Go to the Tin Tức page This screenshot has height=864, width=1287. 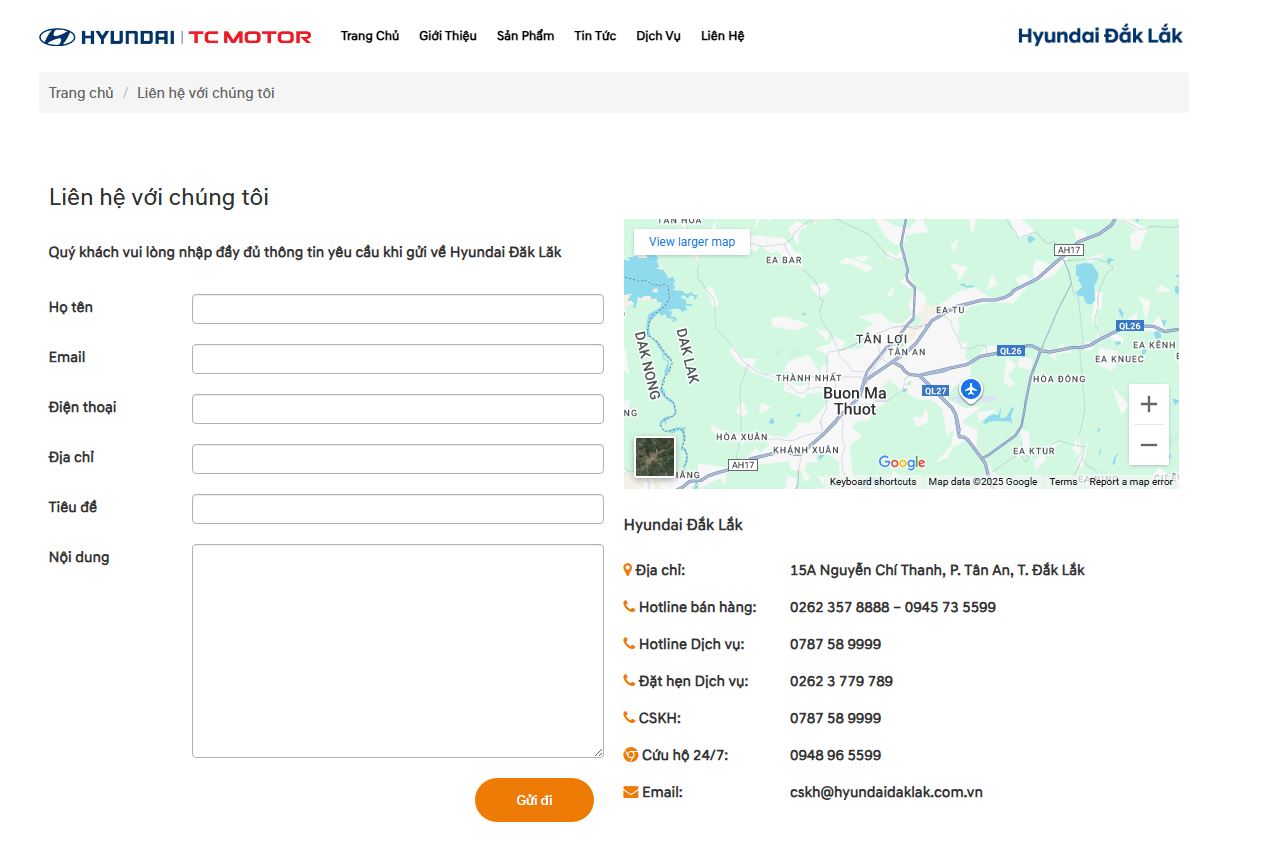click(x=595, y=36)
